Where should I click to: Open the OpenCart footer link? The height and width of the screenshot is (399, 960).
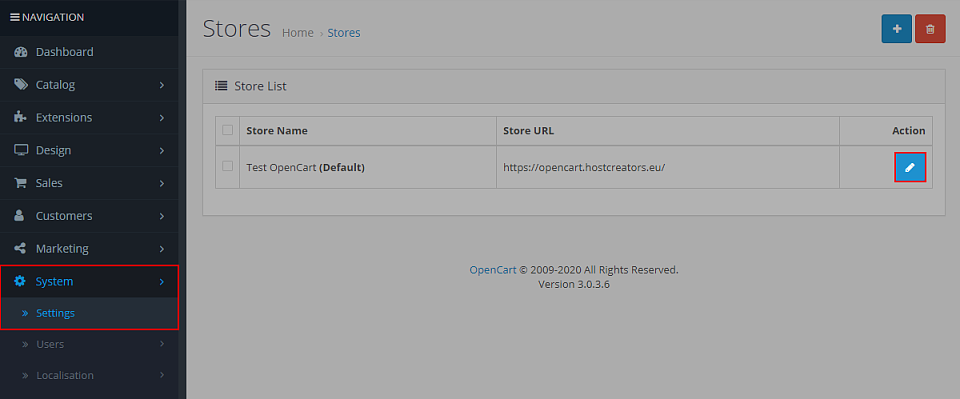[x=493, y=270]
